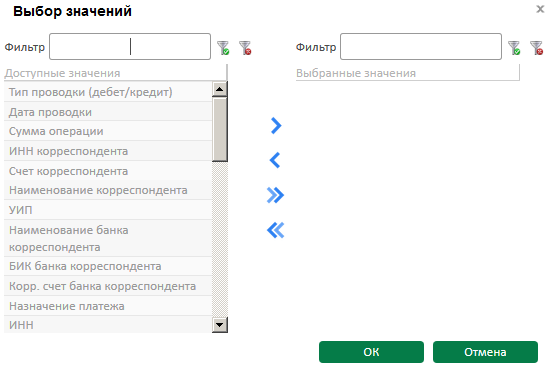Viewport: 550px width, 372px height.
Task: Move item back with single left arrow
Action: [275, 160]
